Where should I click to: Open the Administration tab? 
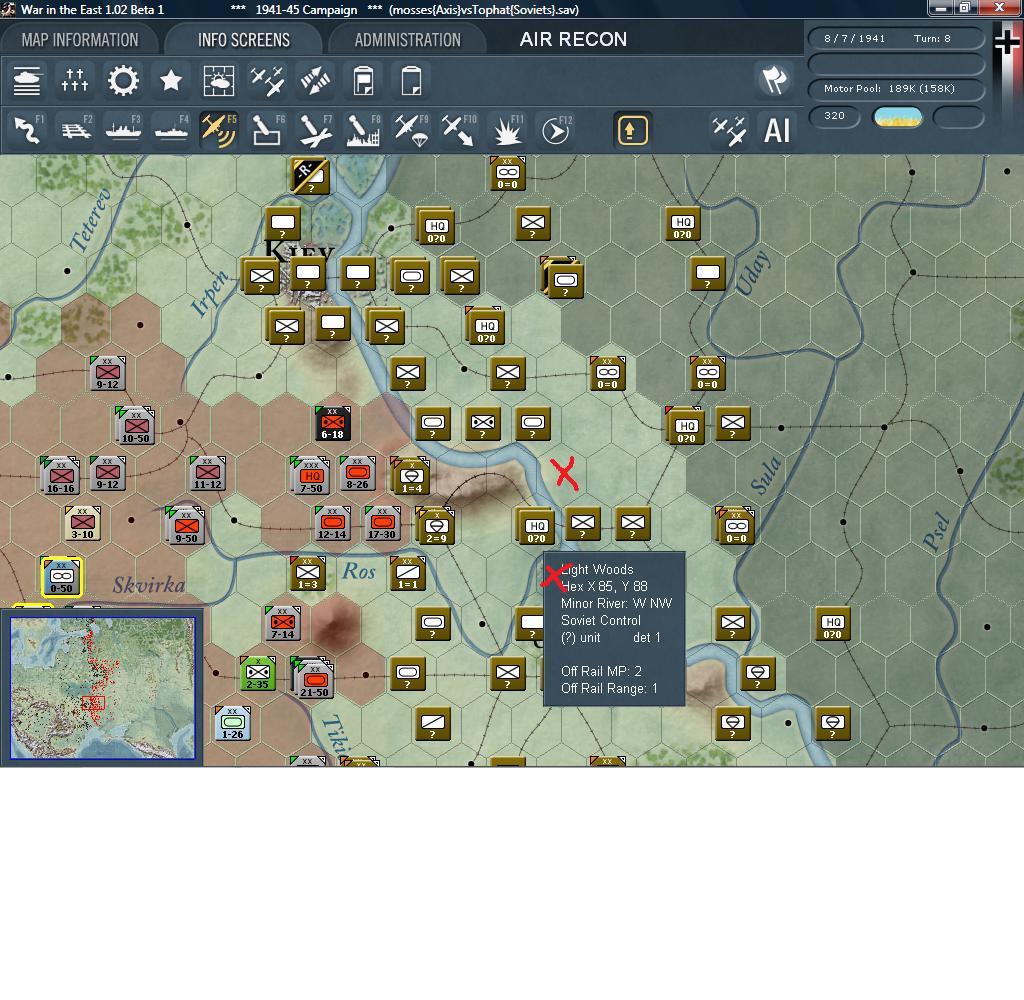[407, 40]
